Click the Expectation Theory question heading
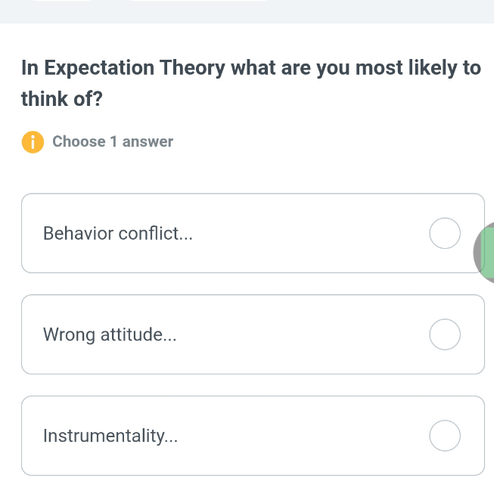494x500 pixels. point(251,83)
